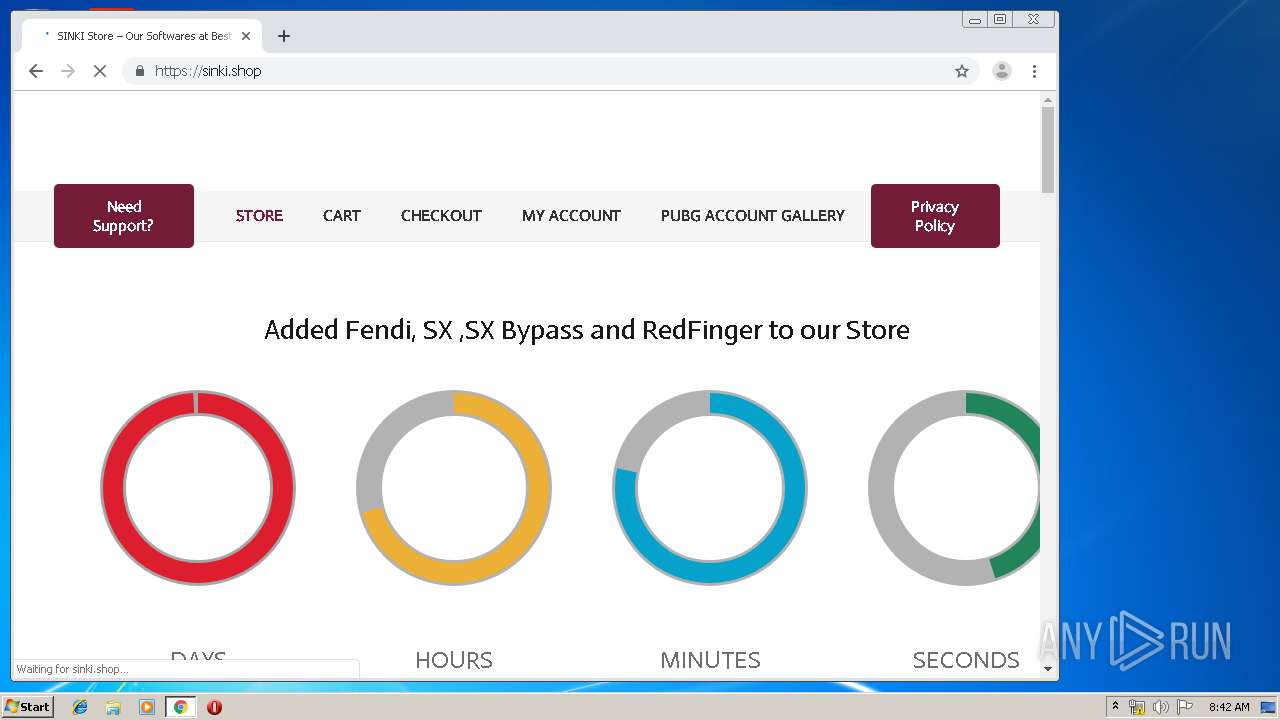Screen dimensions: 1280x720
Task: Click the HOURS label
Action: tap(454, 660)
